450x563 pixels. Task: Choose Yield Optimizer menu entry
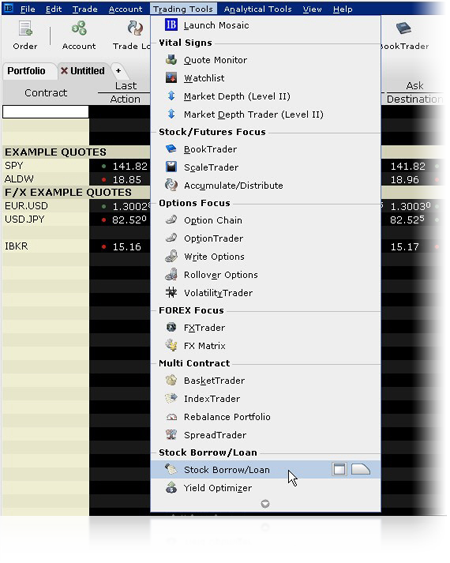click(265, 488)
